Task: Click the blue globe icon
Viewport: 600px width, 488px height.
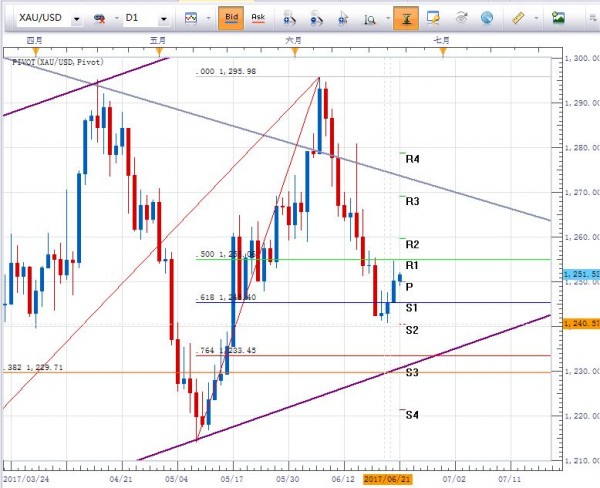Action: 487,18
